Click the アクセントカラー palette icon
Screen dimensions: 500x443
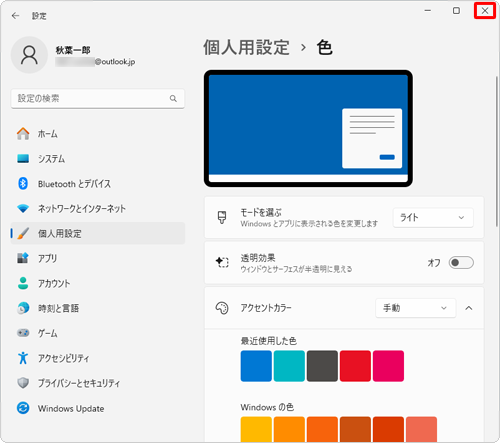click(222, 308)
